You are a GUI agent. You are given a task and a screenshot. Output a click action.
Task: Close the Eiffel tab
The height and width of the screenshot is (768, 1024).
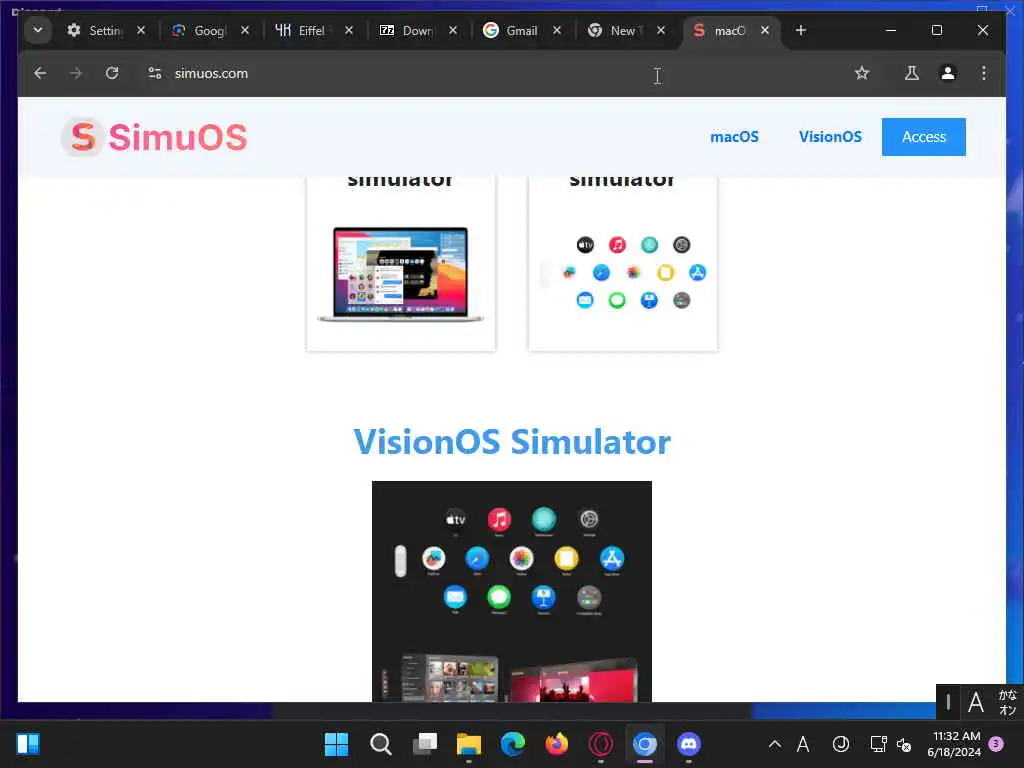click(349, 30)
